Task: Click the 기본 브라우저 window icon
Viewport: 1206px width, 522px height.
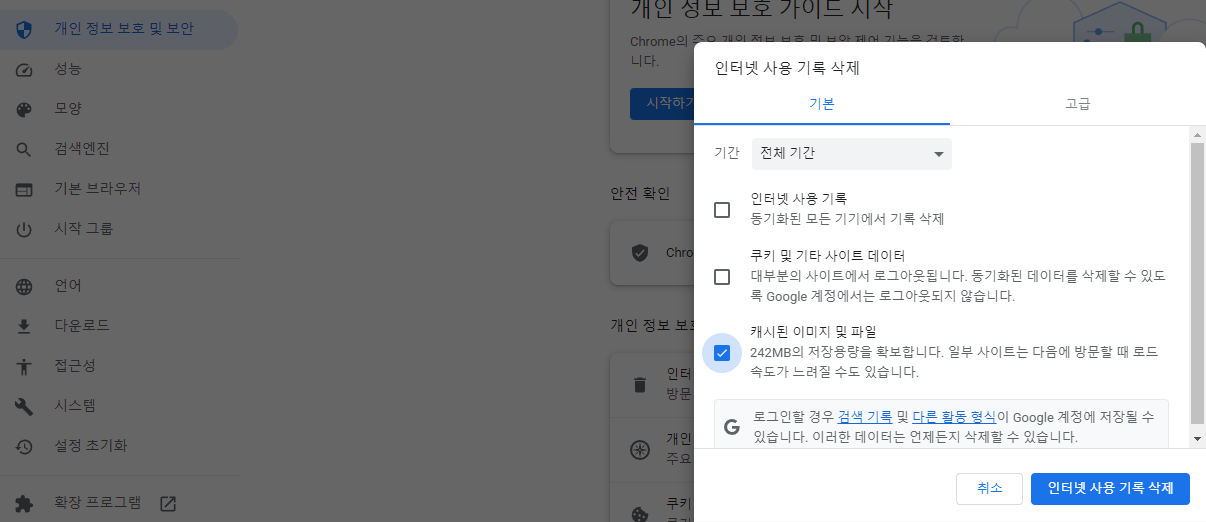Action: coord(25,189)
